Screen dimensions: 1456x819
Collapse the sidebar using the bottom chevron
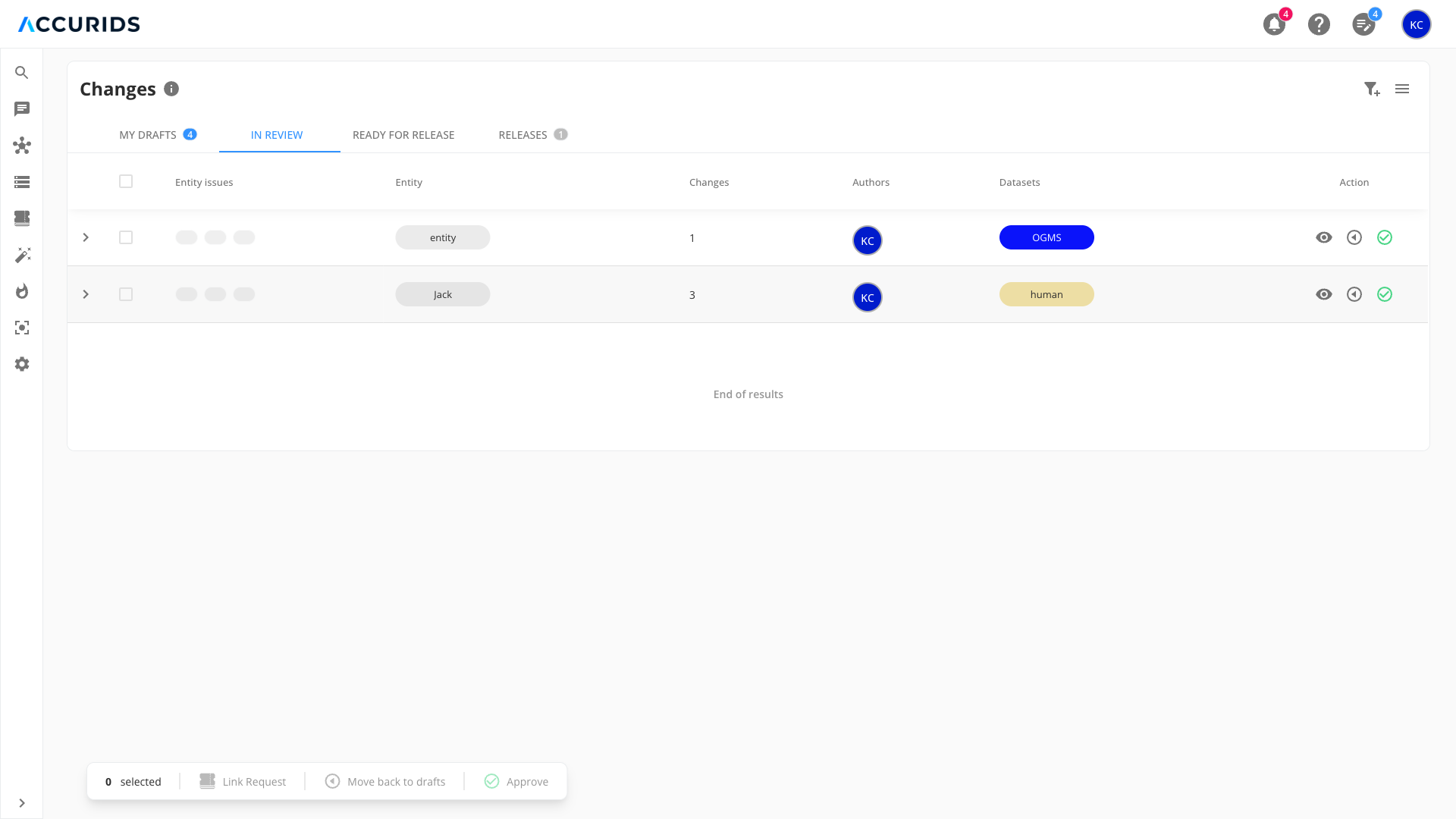pos(22,802)
